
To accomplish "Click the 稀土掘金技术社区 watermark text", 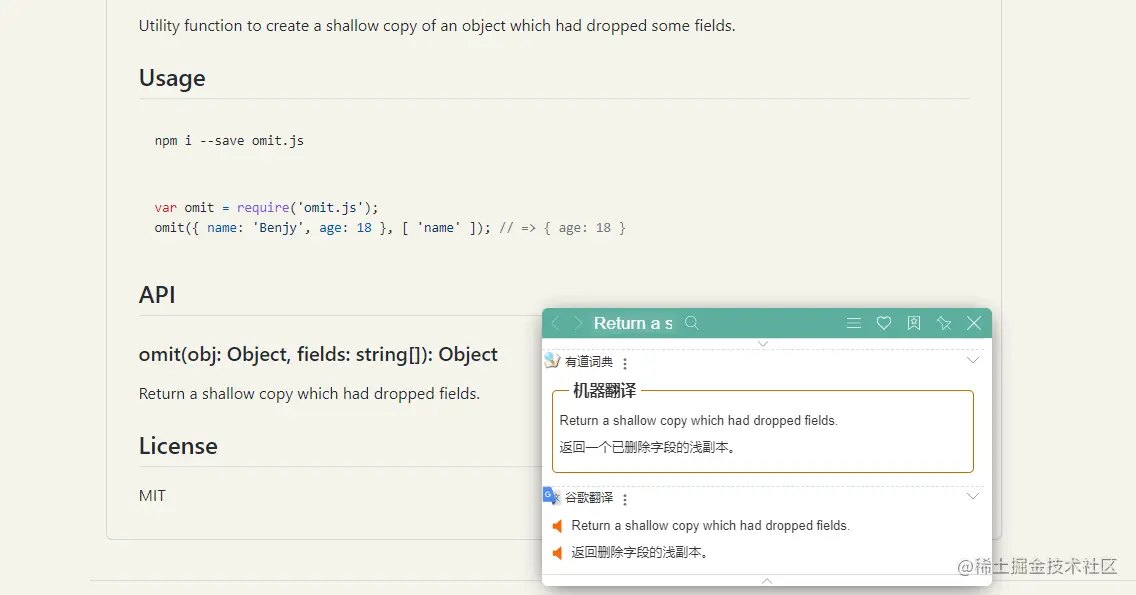I will (1037, 567).
